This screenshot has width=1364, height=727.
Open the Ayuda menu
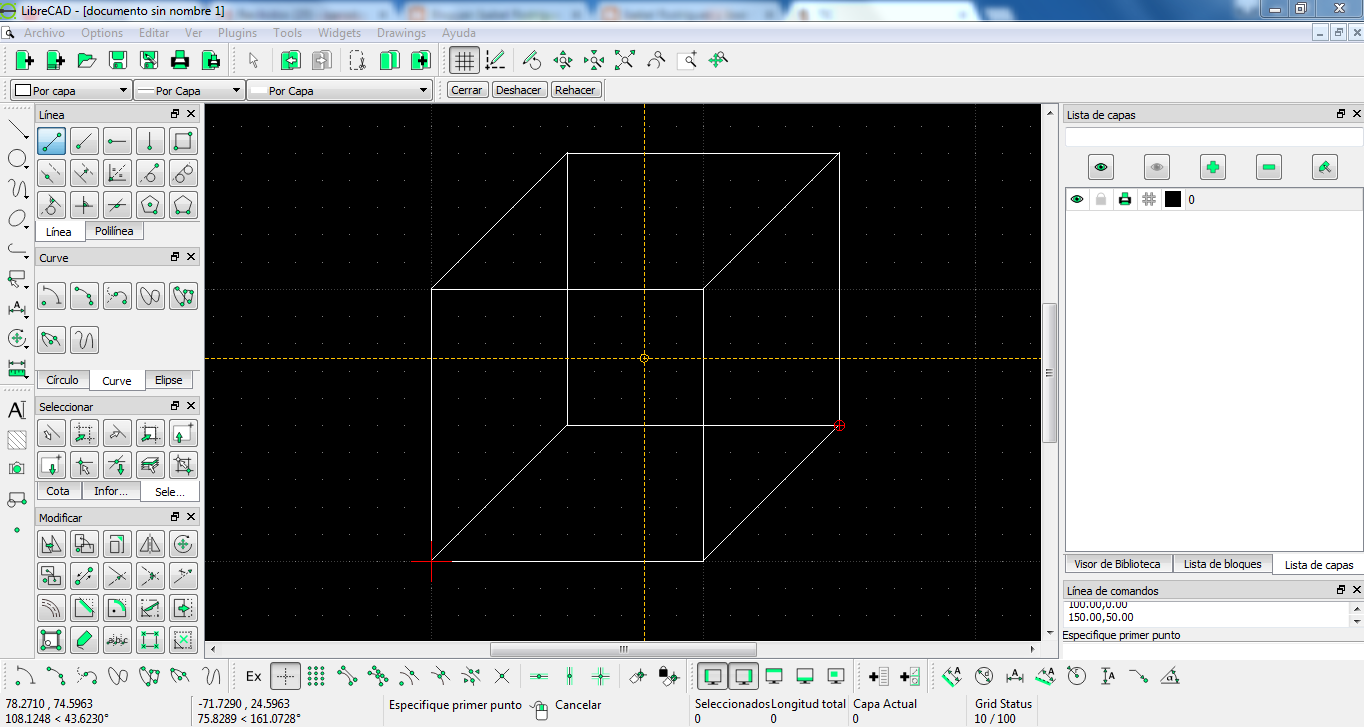(459, 33)
